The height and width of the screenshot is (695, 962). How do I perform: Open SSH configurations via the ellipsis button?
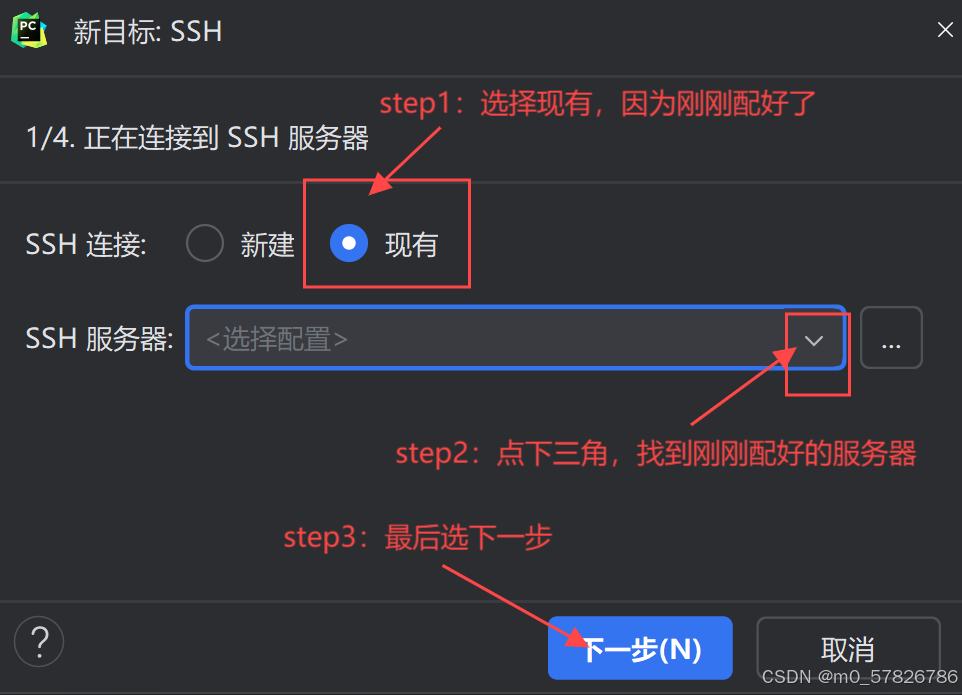click(891, 338)
